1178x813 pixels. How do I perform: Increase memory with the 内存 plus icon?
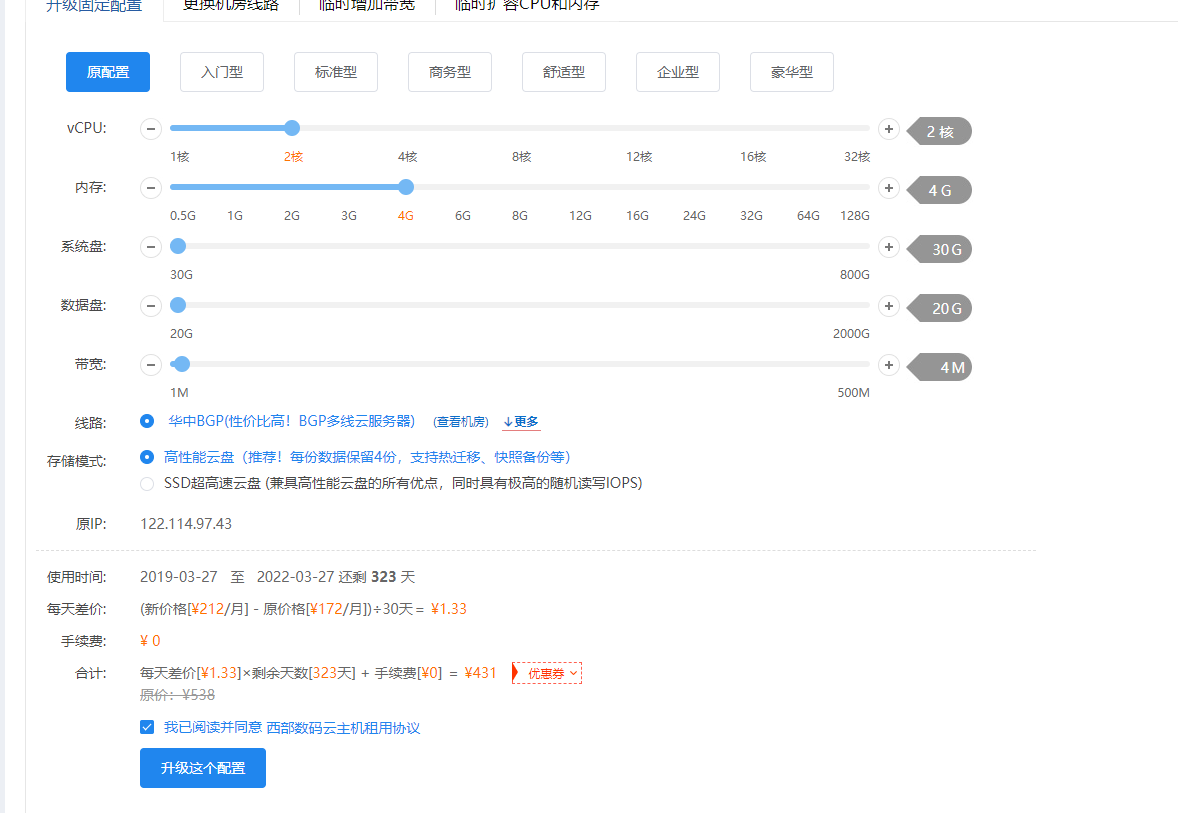click(x=888, y=188)
